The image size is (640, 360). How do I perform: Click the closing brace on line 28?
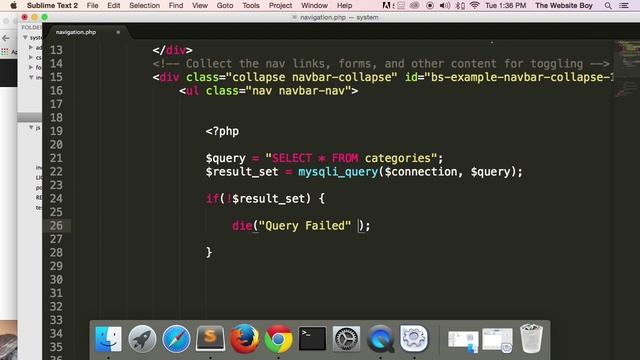209,252
